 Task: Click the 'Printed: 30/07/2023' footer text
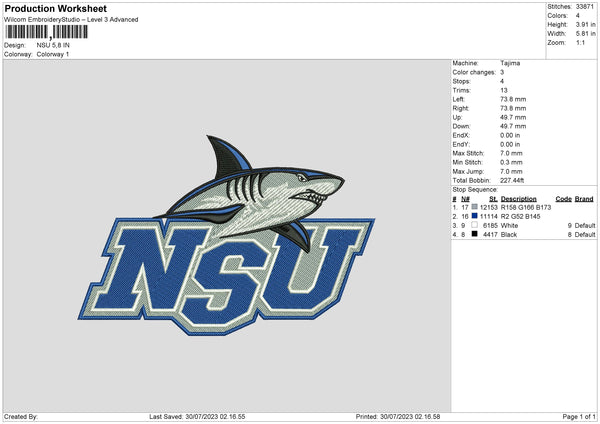point(398,417)
